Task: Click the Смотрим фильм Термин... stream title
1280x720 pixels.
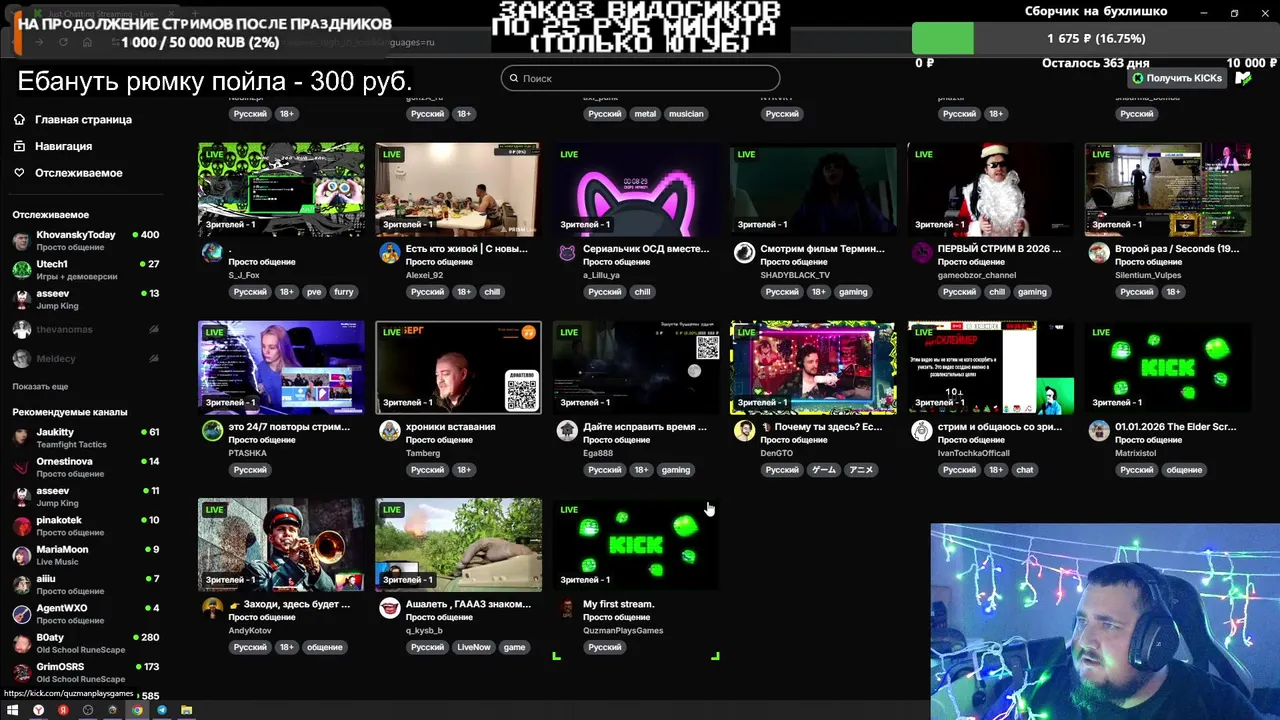Action: coord(822,248)
